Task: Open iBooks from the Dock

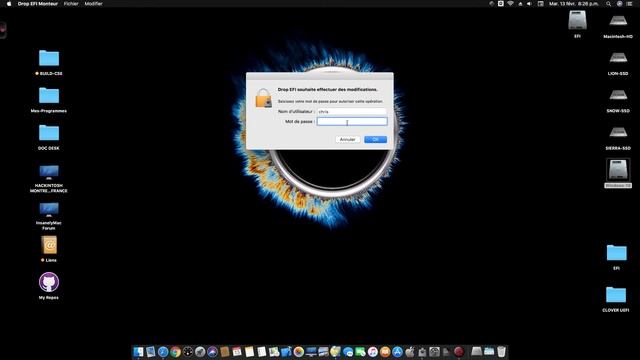Action: pos(385,352)
